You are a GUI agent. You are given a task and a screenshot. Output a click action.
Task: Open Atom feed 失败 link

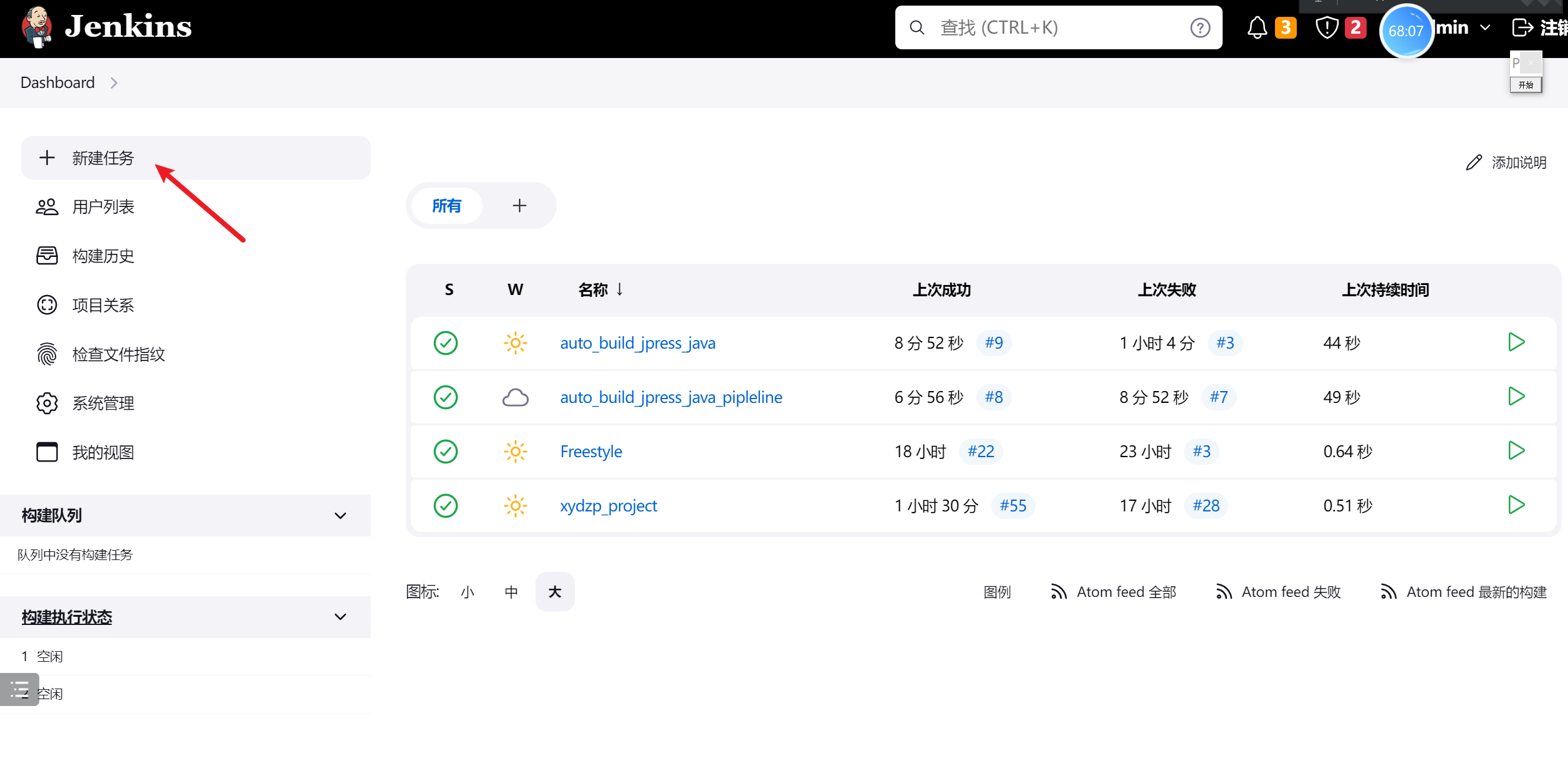tap(1278, 592)
